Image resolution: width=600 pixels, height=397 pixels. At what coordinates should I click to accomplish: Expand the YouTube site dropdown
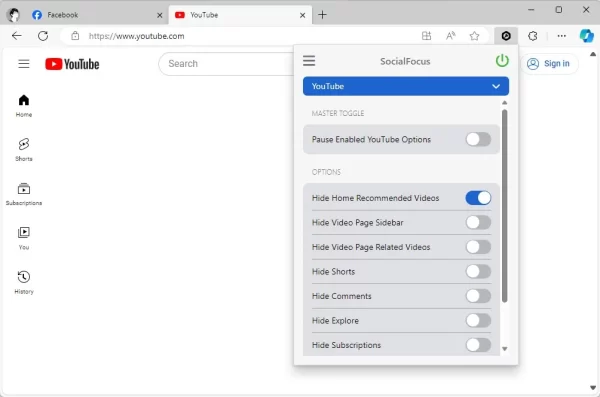406,86
